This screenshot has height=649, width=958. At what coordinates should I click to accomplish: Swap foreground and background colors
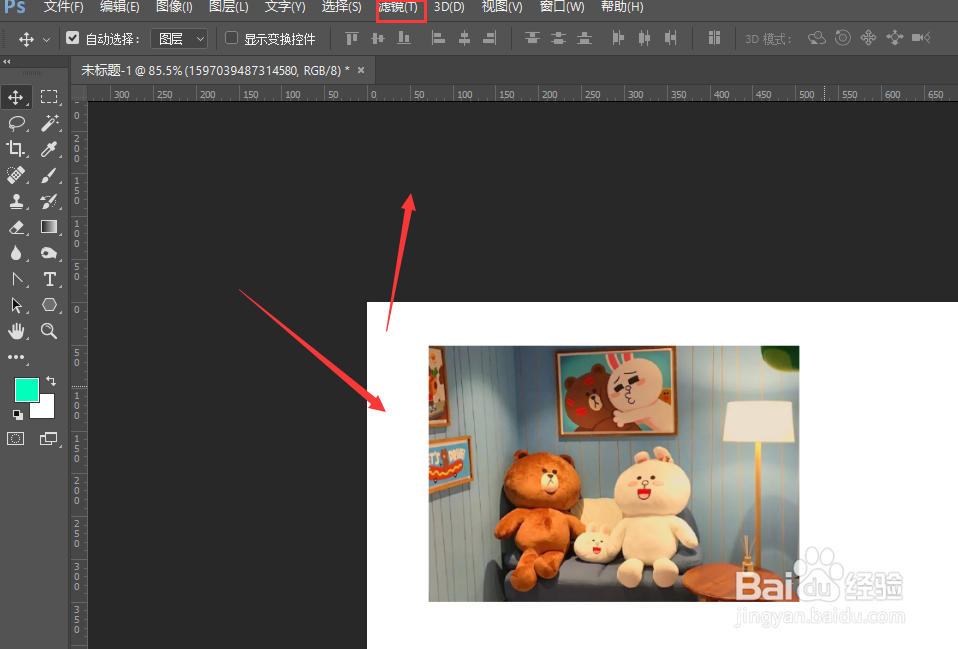[51, 381]
